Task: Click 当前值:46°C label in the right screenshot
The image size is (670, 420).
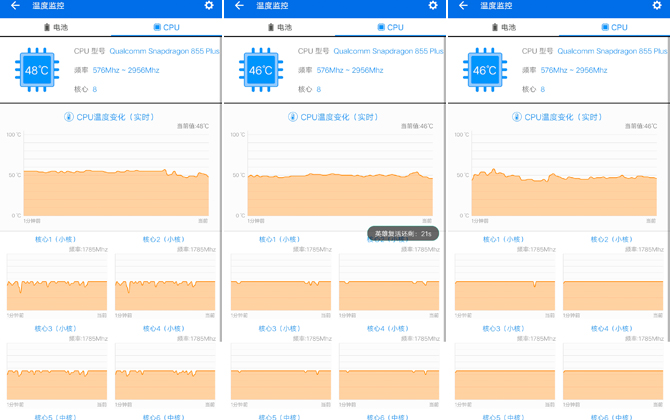Action: click(641, 126)
